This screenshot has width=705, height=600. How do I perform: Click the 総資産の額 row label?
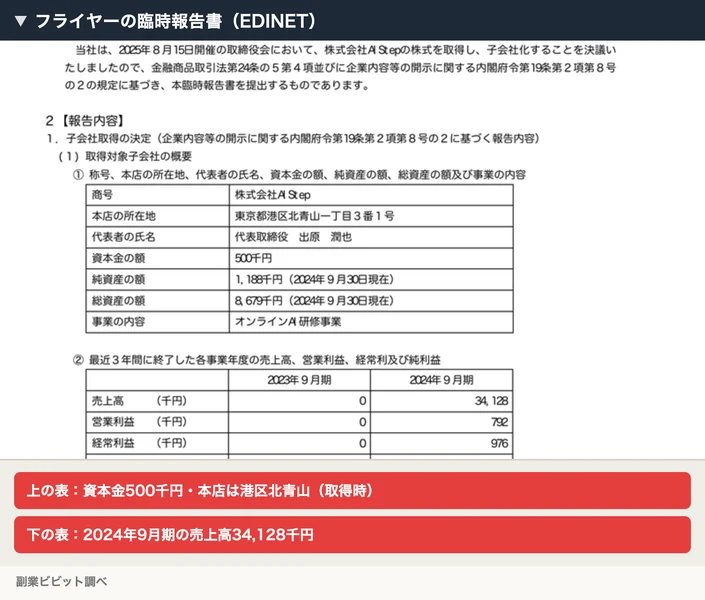(x=118, y=300)
